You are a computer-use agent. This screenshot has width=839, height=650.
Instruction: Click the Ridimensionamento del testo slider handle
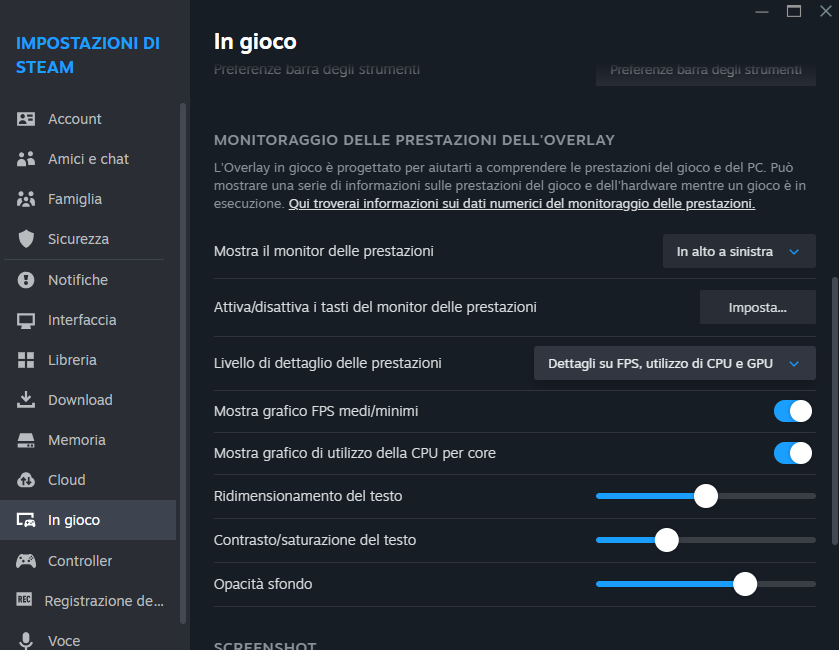706,496
